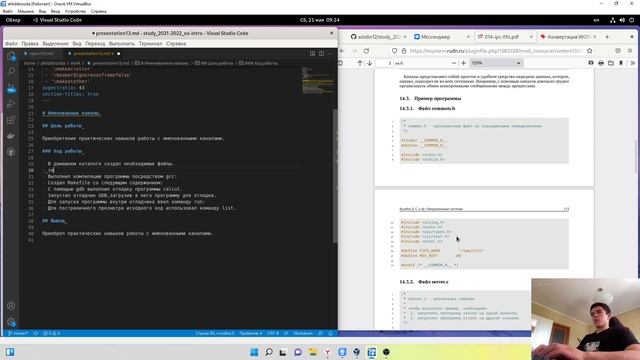
Task: Open the Справка menu in VS Code
Action: tap(176, 43)
